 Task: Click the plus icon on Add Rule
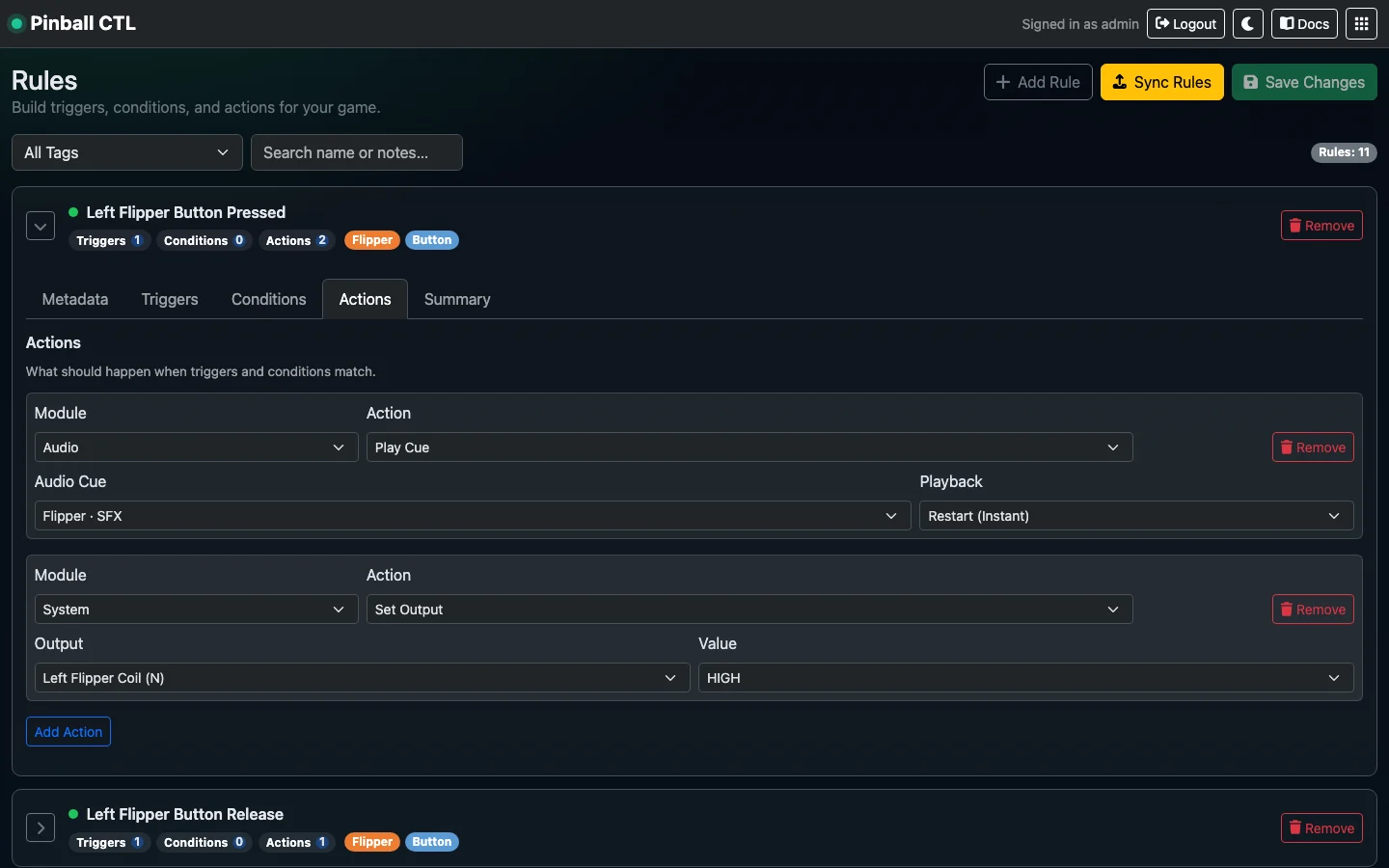pos(1003,82)
